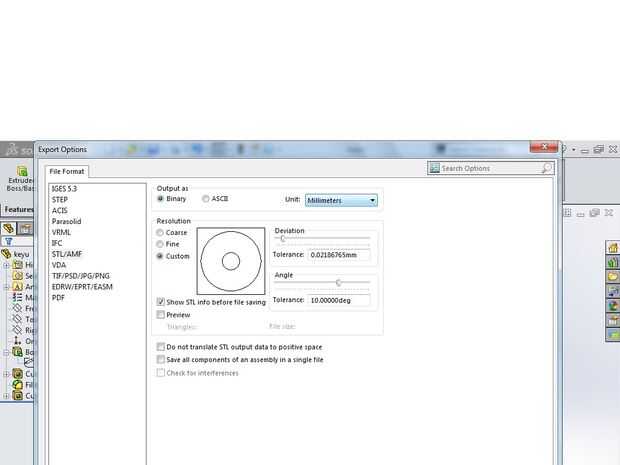The image size is (620, 465).
Task: Expand the last Cut feature node
Action: point(6,395)
